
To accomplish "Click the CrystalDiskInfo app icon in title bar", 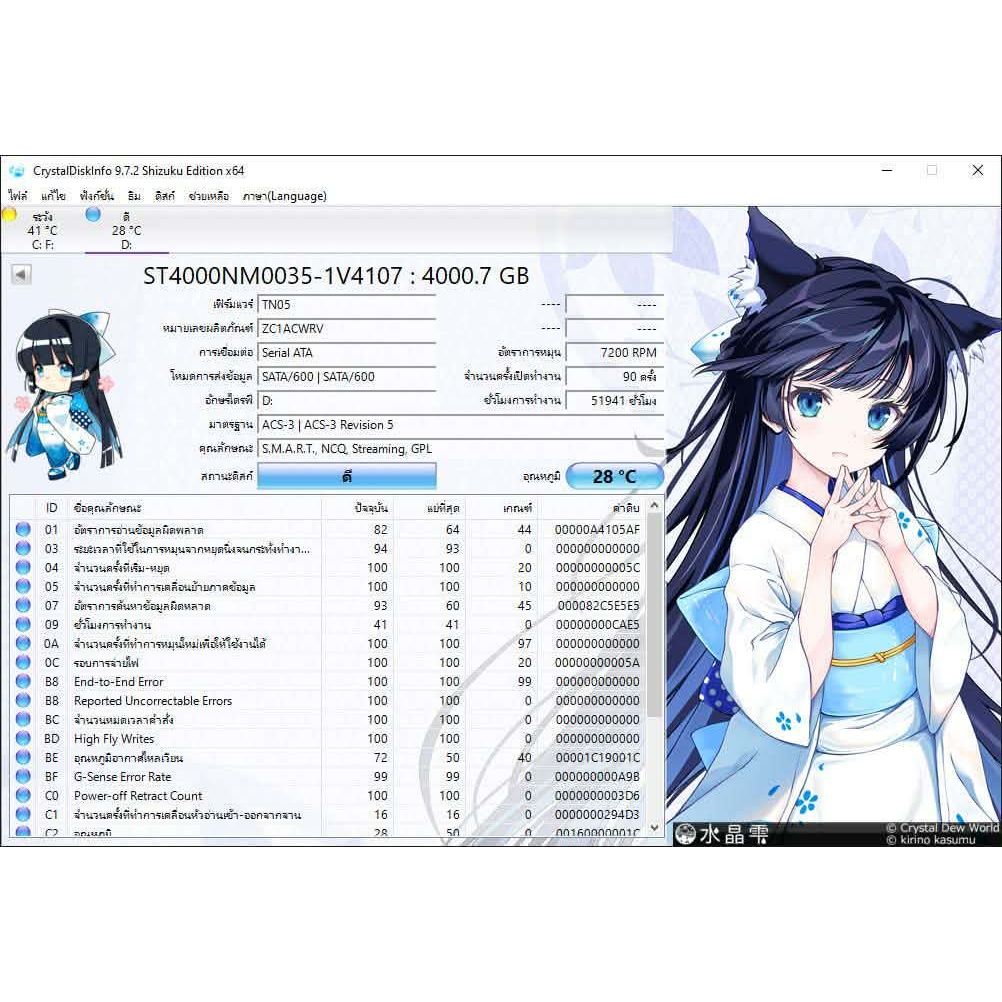I will [17, 171].
